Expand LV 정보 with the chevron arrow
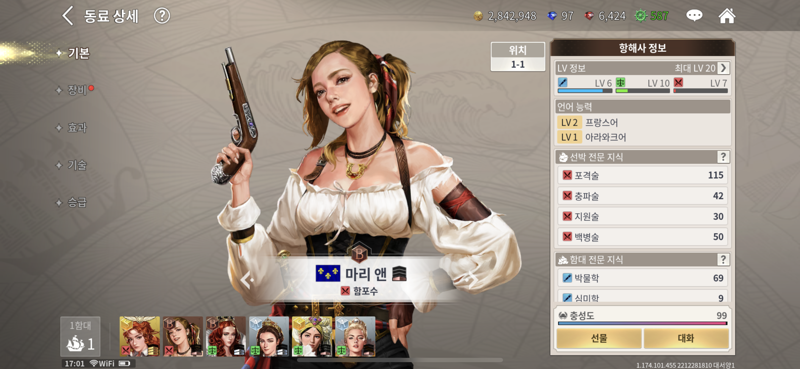 click(x=723, y=68)
